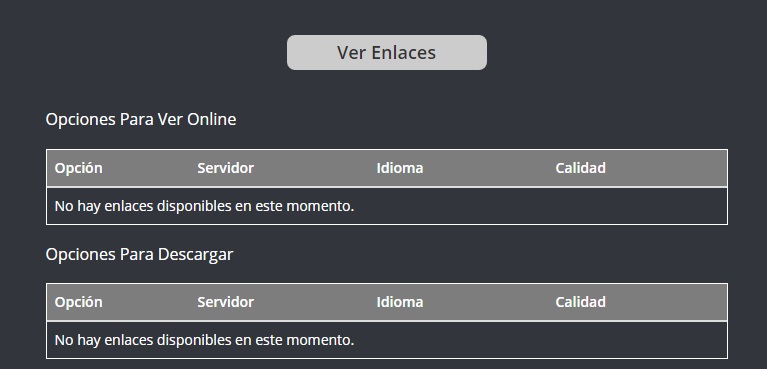The height and width of the screenshot is (369, 767).
Task: Click Servidor header in download table
Action: (x=226, y=302)
